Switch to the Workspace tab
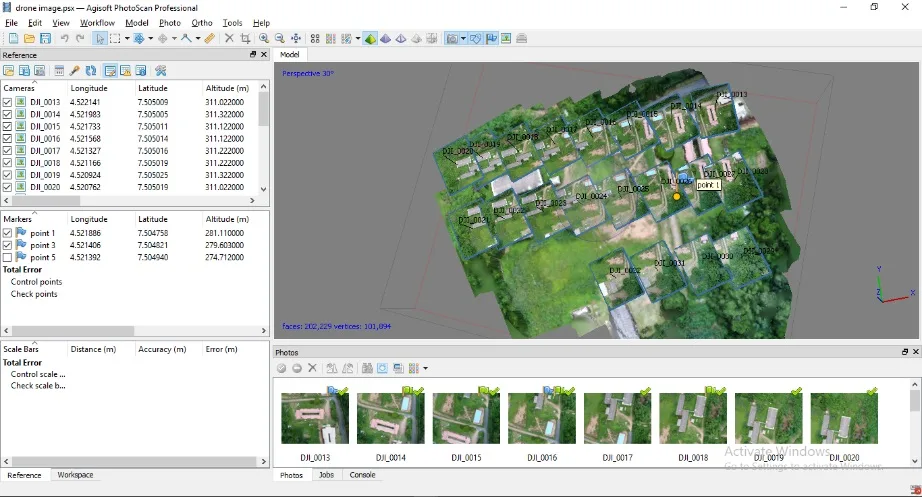Screen dimensions: 922x497 pos(75,475)
